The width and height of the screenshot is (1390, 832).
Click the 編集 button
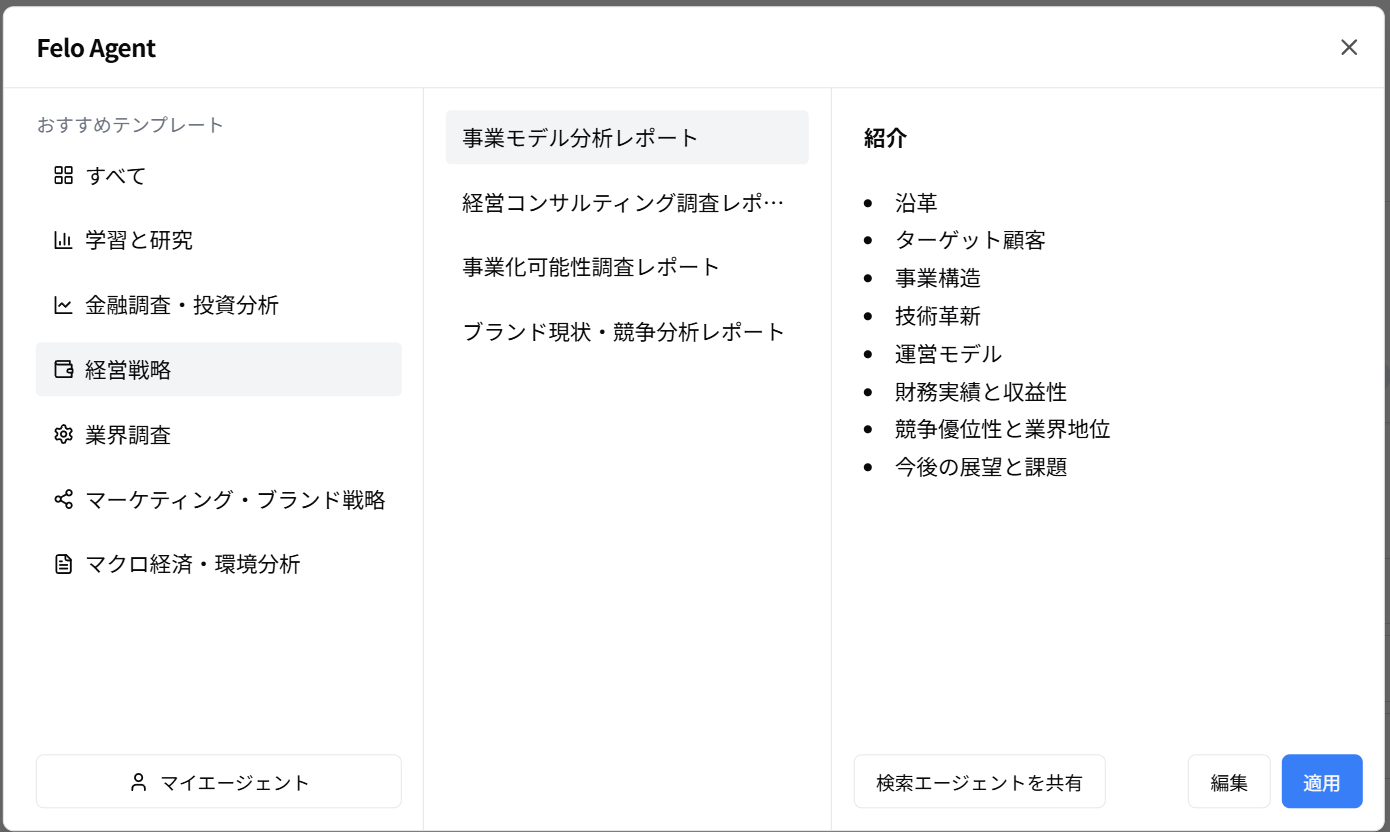(1229, 781)
